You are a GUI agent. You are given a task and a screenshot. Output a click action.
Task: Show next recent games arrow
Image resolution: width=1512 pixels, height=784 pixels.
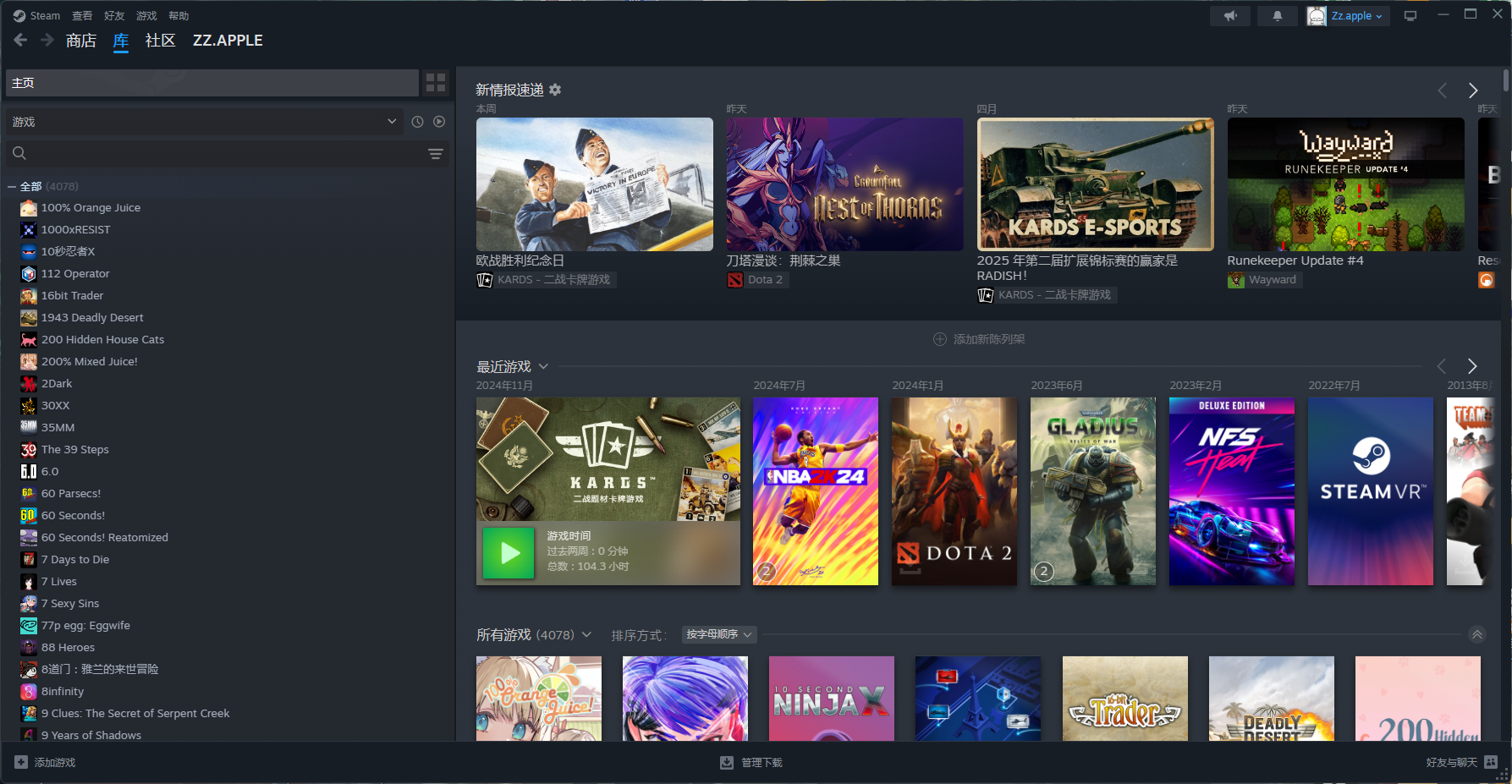(1472, 366)
